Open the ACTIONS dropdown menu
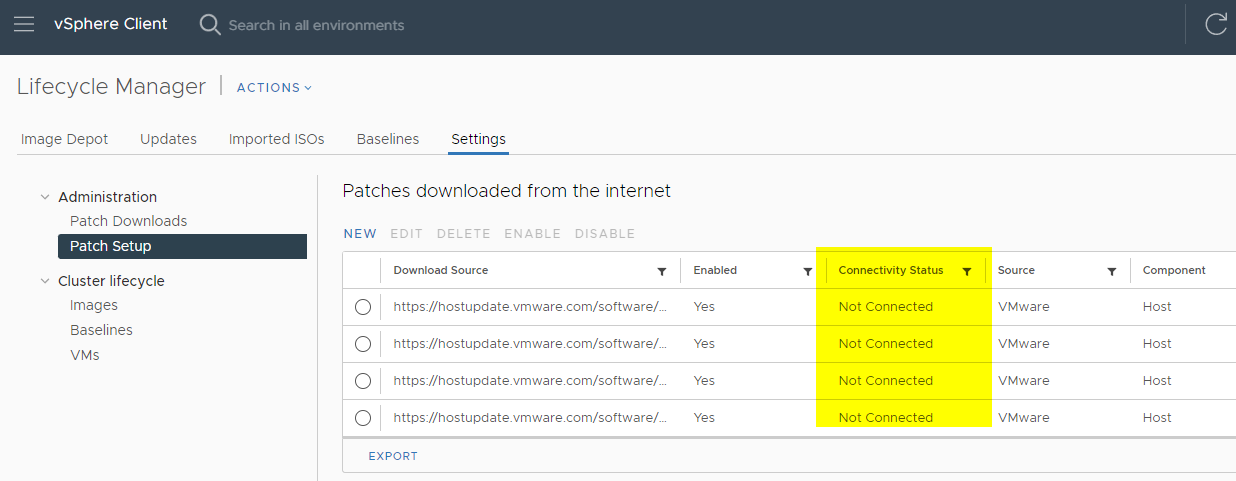1236x481 pixels. (x=274, y=88)
